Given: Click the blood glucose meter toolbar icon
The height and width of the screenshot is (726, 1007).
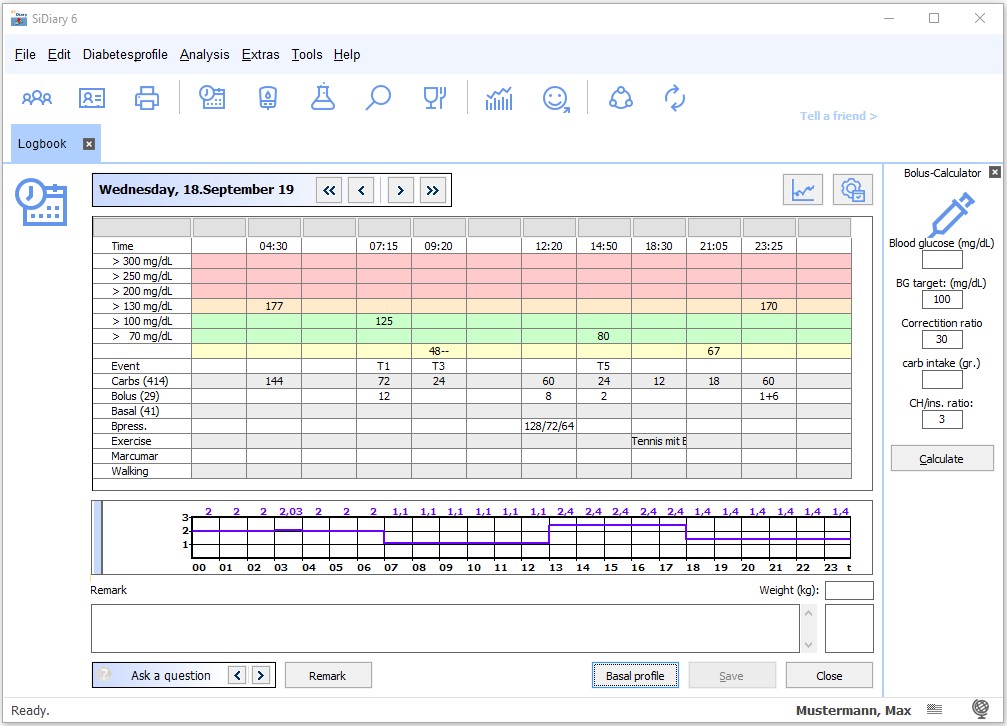Looking at the screenshot, I should [267, 98].
